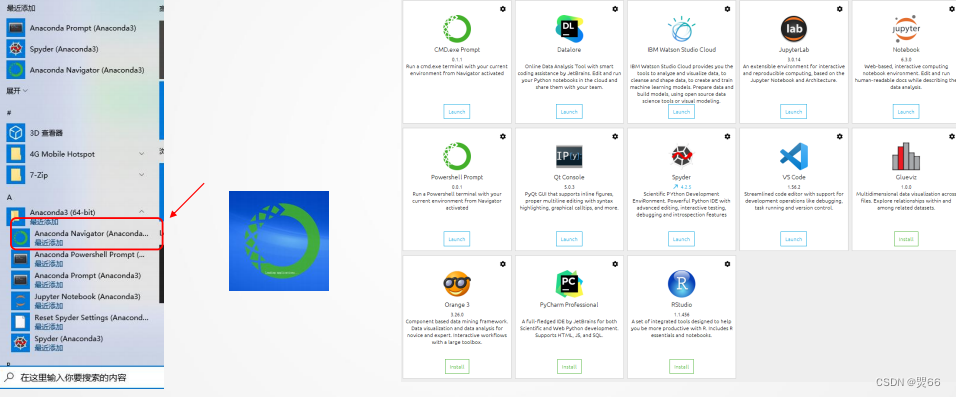Screen dimensions: 956x397
Task: Click the JupyterLab application icon
Action: 793,28
